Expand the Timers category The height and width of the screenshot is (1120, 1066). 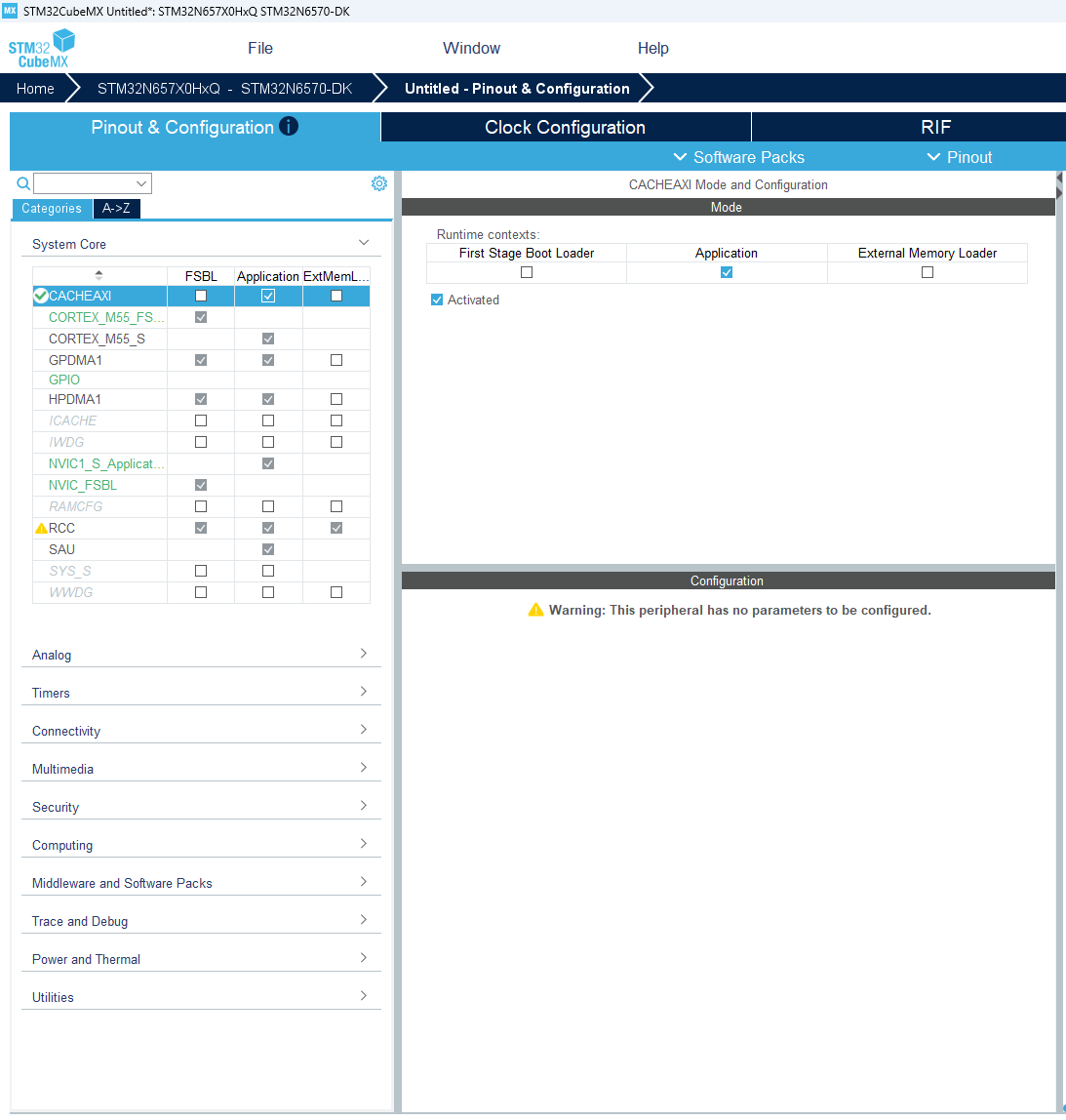(x=201, y=692)
